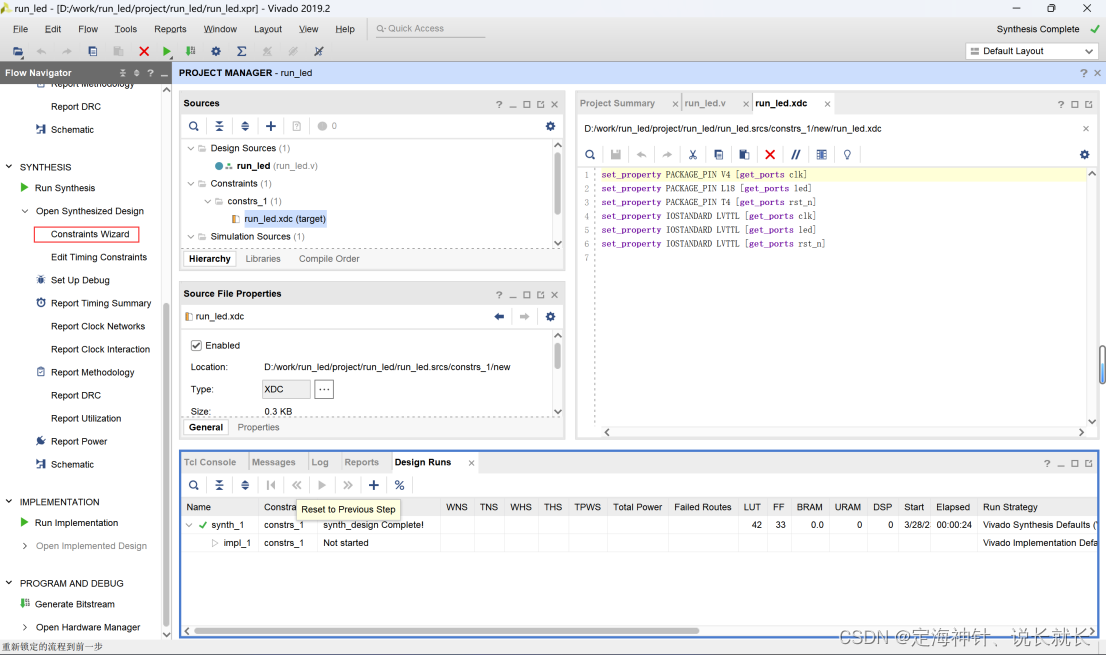Launch selected runs in Design Runs
The image size is (1106, 656).
(x=322, y=485)
